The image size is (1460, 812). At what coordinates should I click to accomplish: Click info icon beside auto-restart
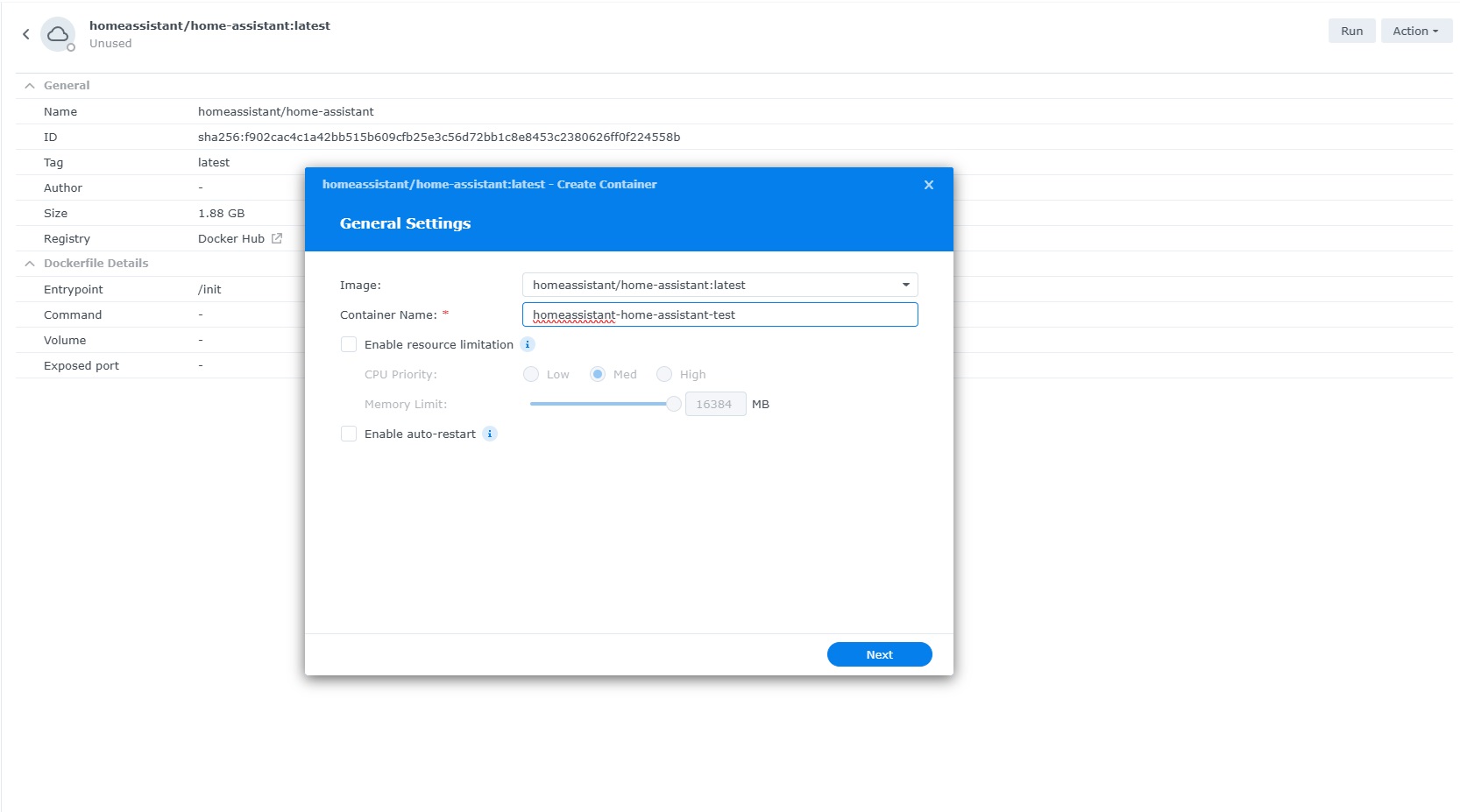click(490, 434)
